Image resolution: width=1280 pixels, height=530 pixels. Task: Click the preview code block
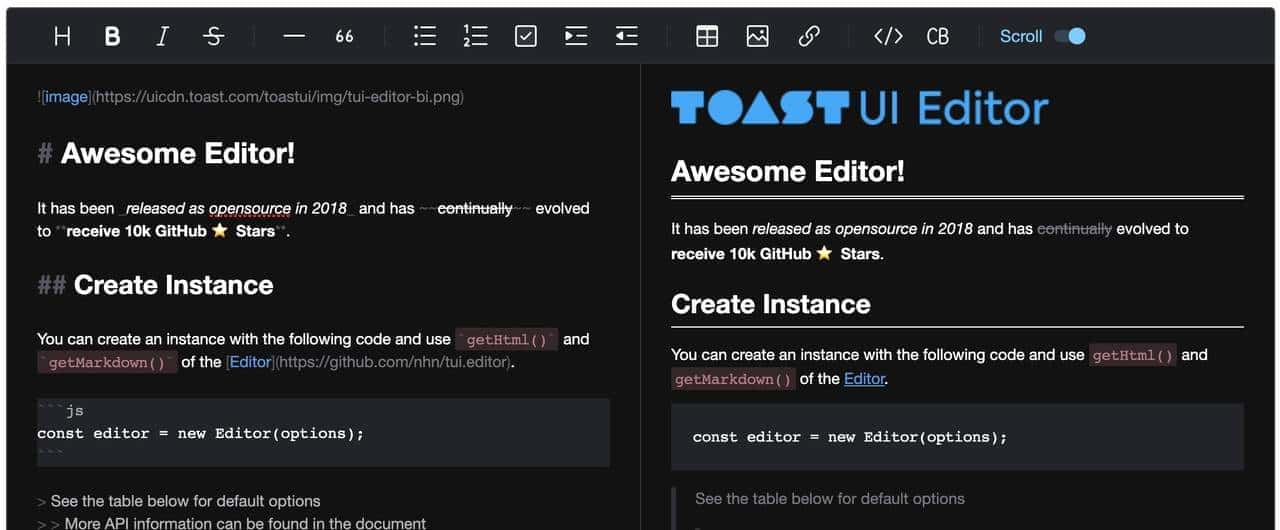pyautogui.click(x=957, y=437)
